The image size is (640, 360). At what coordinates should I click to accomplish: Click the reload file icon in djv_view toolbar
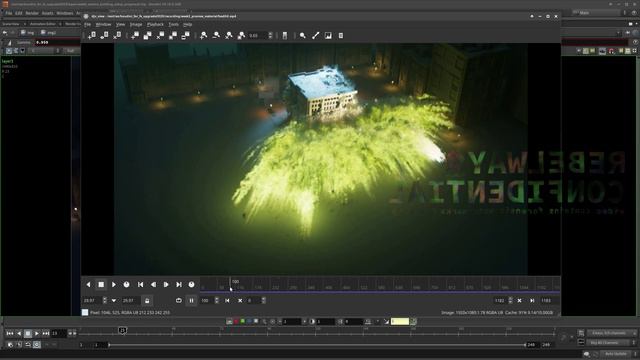[104, 36]
